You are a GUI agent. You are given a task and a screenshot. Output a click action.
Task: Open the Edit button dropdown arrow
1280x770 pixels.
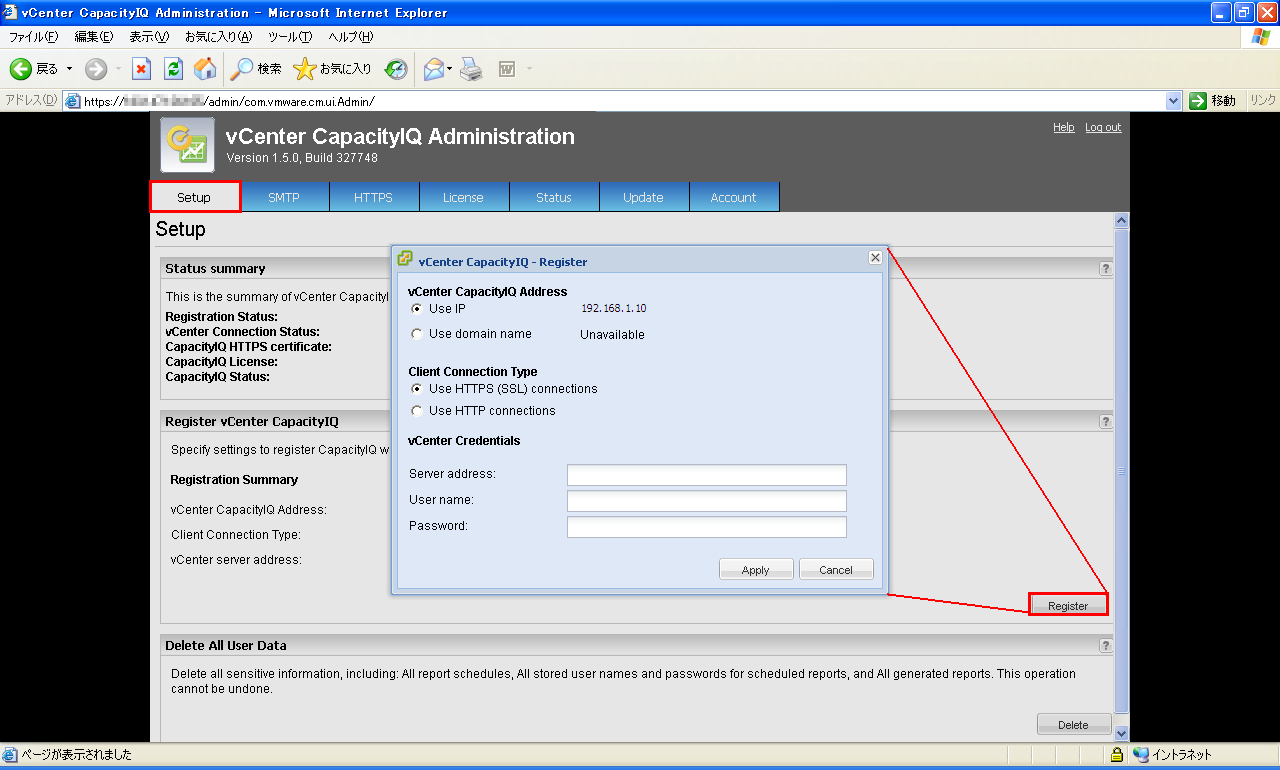coord(529,69)
